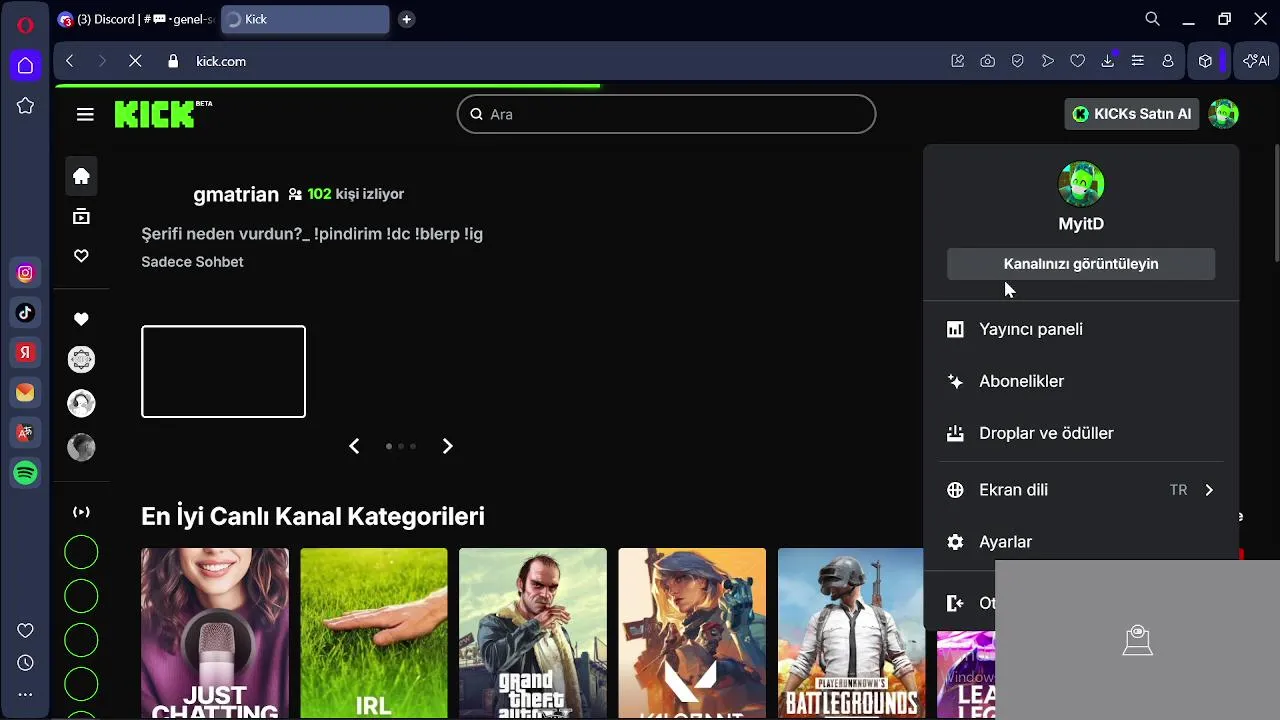Open Kick hamburger navigation menu

point(85,114)
